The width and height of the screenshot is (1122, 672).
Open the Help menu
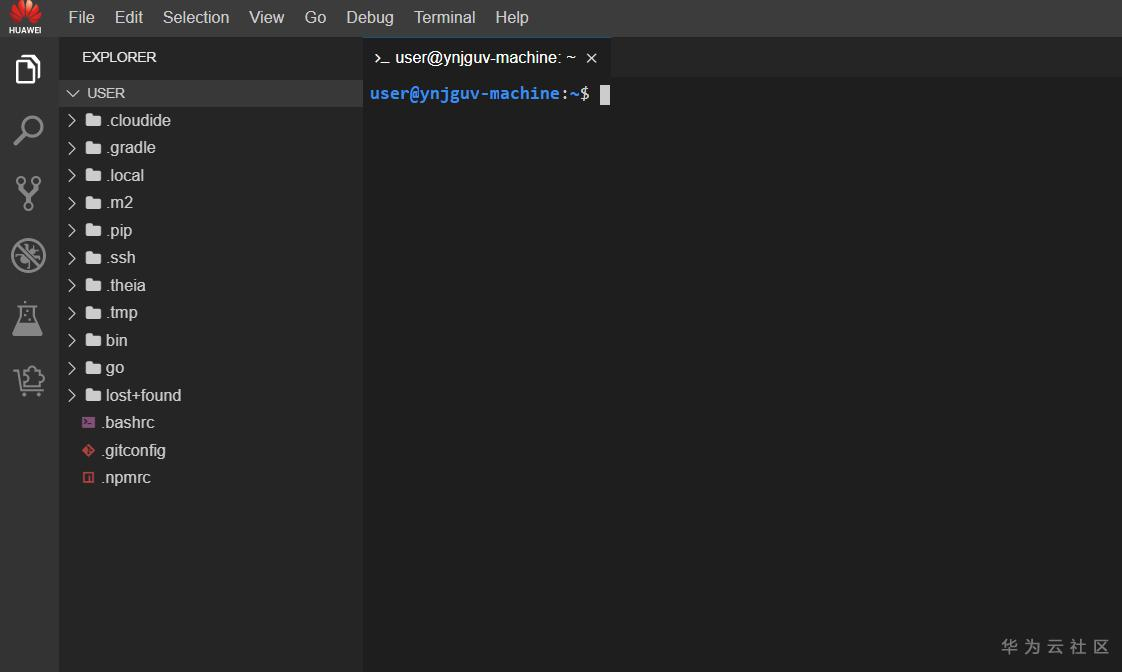512,17
